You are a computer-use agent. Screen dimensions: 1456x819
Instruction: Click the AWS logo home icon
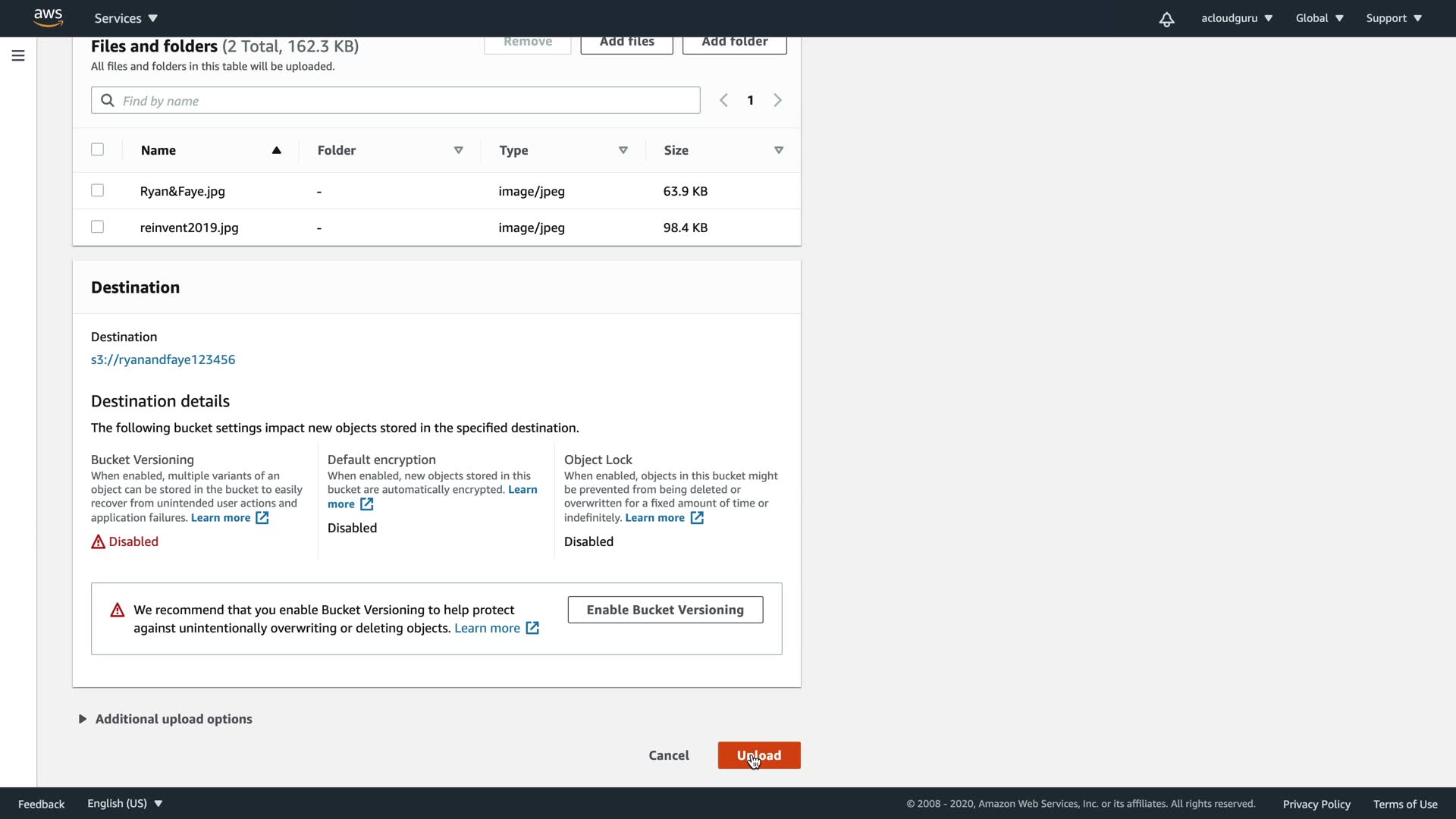(48, 17)
